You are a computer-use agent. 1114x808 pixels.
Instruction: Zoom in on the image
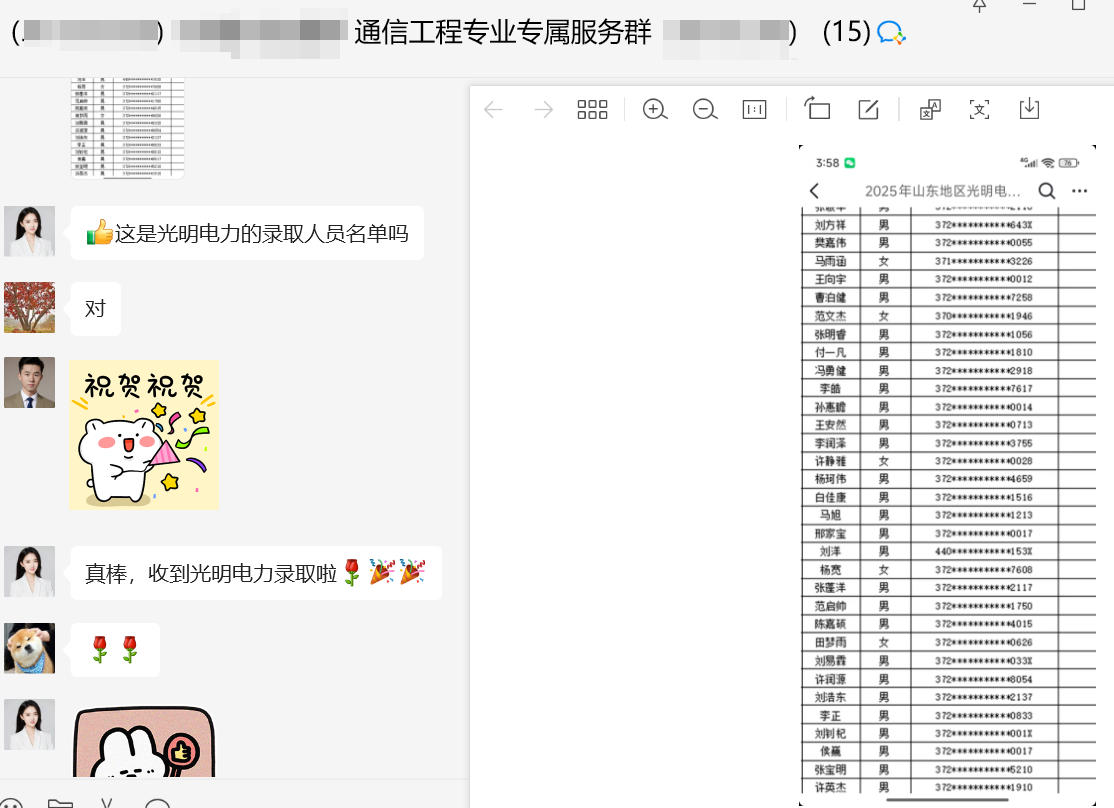tap(655, 110)
